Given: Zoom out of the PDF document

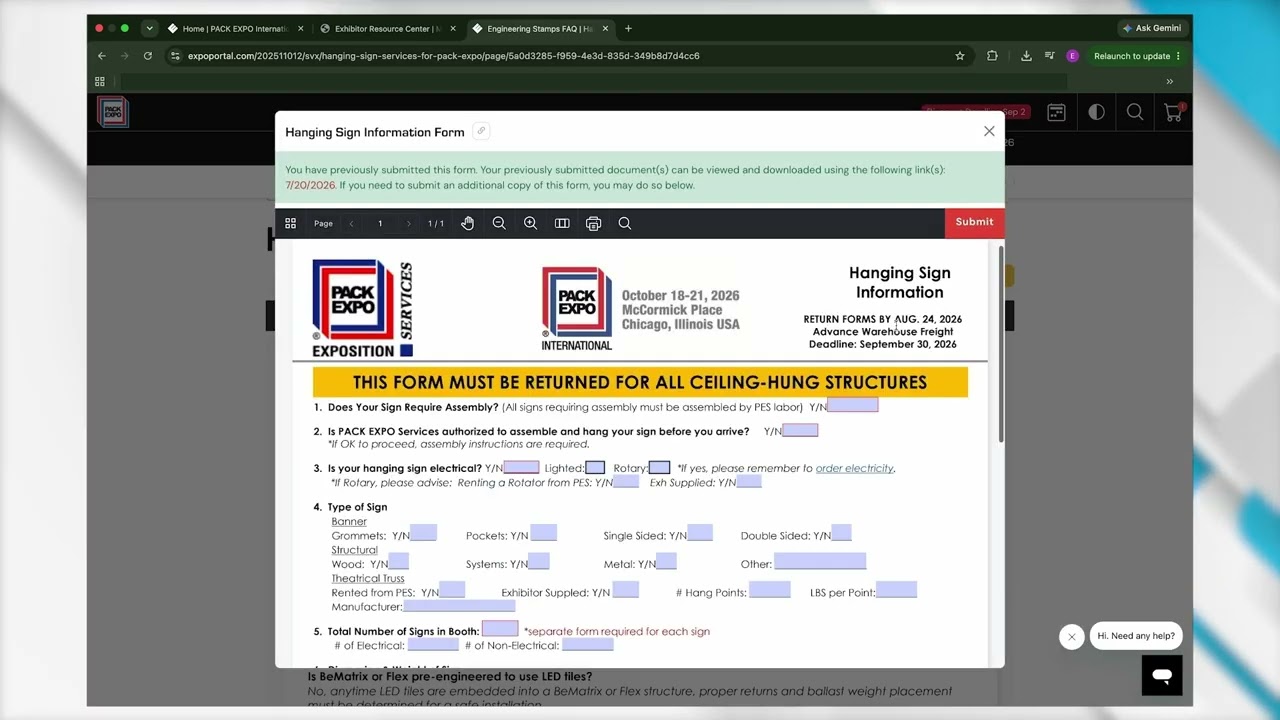Looking at the screenshot, I should [x=499, y=223].
